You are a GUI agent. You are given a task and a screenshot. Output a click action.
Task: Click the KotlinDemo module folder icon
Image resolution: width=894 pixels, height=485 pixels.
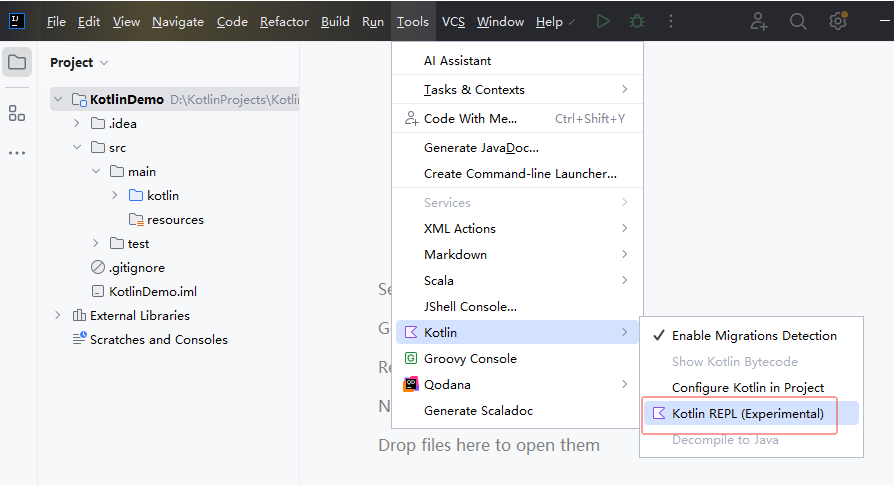(x=79, y=100)
